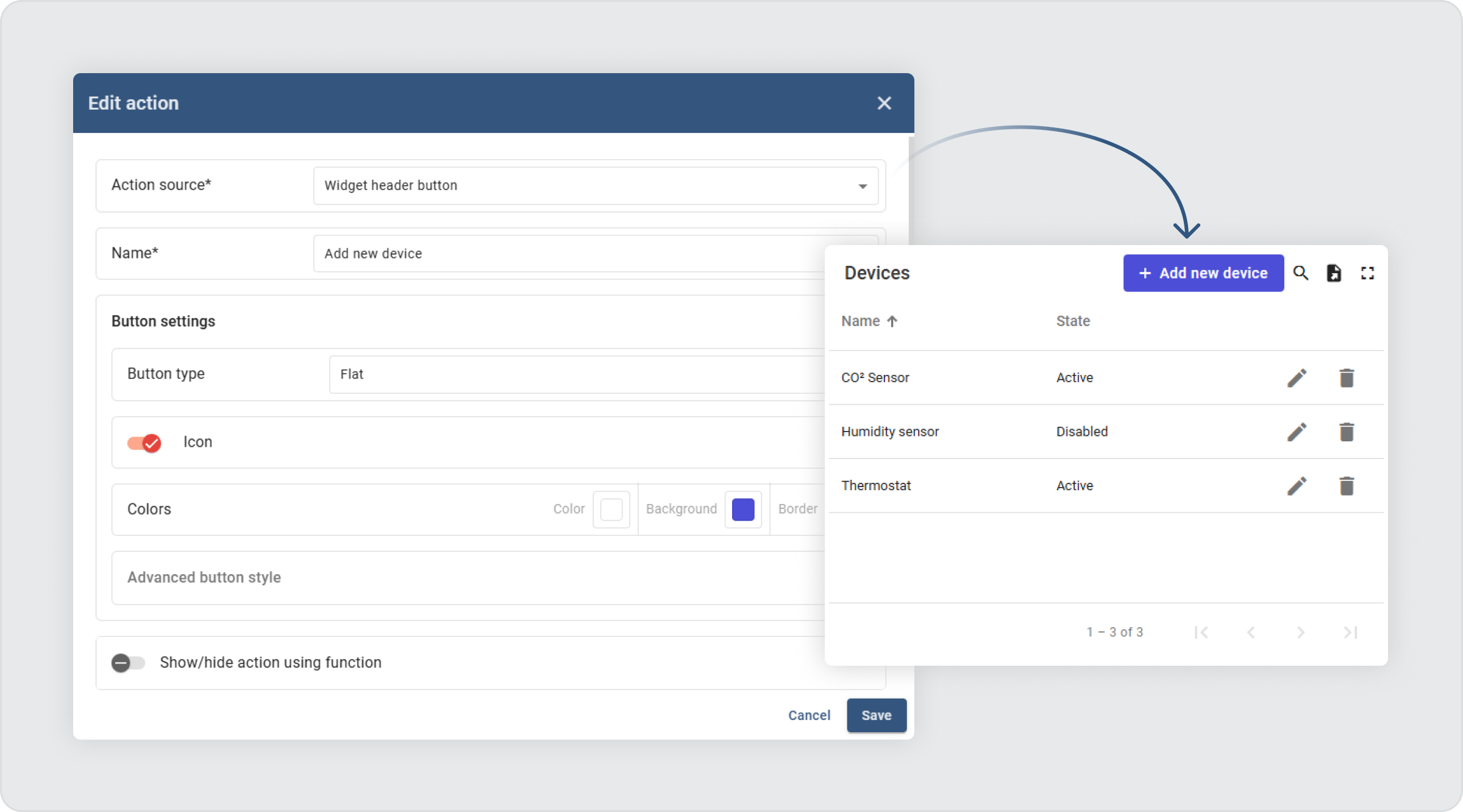The image size is (1463, 812).
Task: Enable Show/hide action using function
Action: click(128, 663)
